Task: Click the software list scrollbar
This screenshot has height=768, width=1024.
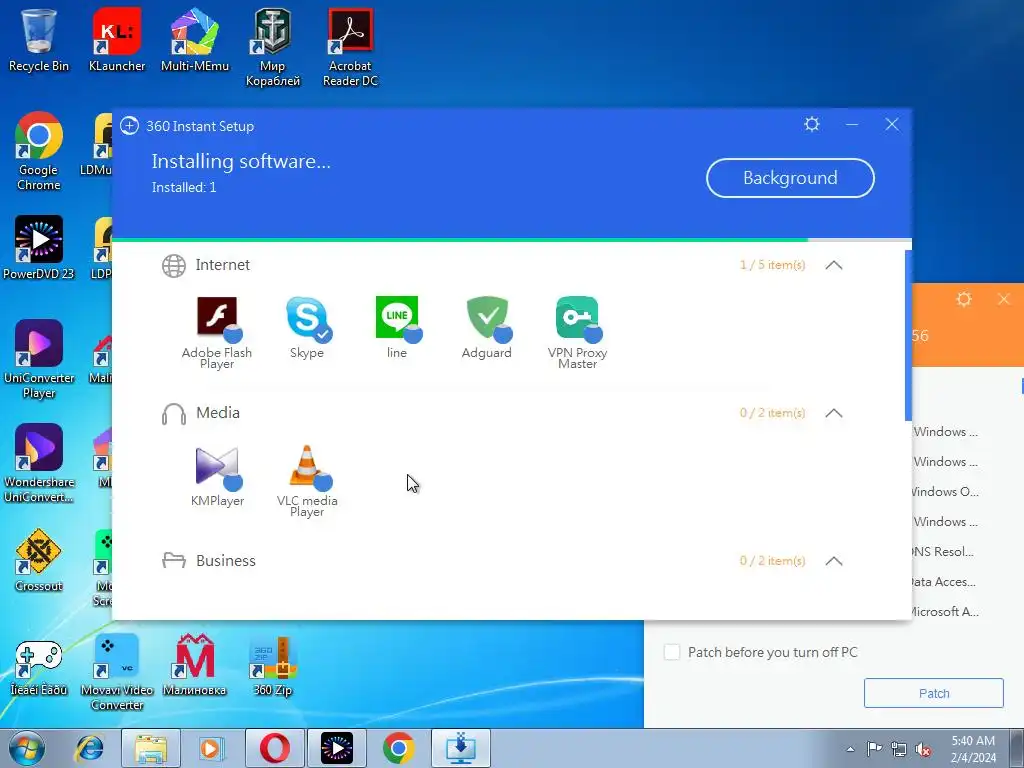Action: [x=908, y=336]
